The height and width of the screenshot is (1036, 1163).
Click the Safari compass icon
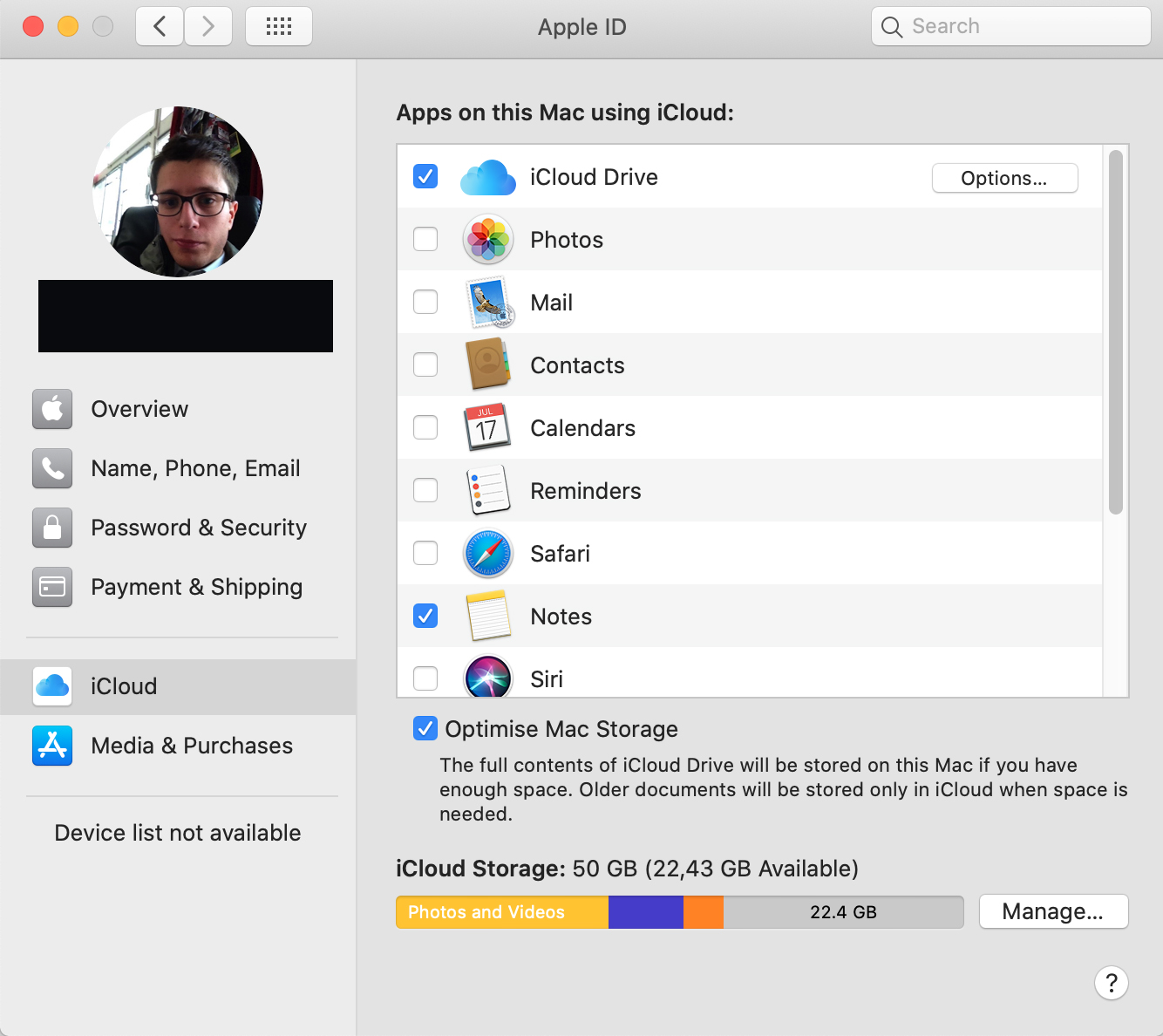pos(488,554)
